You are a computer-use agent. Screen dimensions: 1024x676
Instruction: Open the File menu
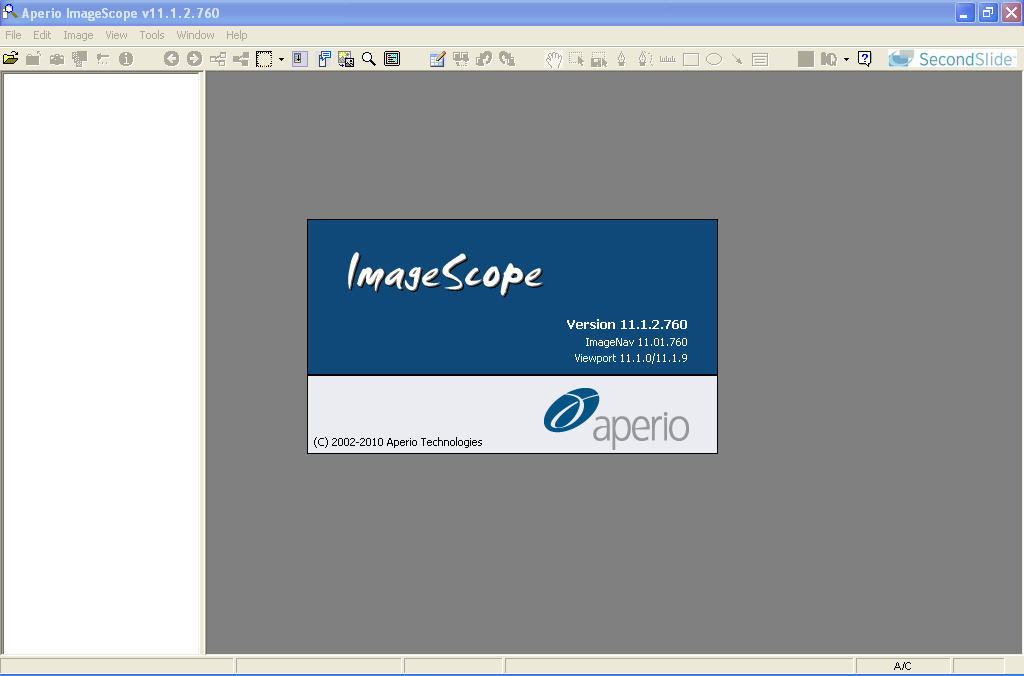point(13,35)
